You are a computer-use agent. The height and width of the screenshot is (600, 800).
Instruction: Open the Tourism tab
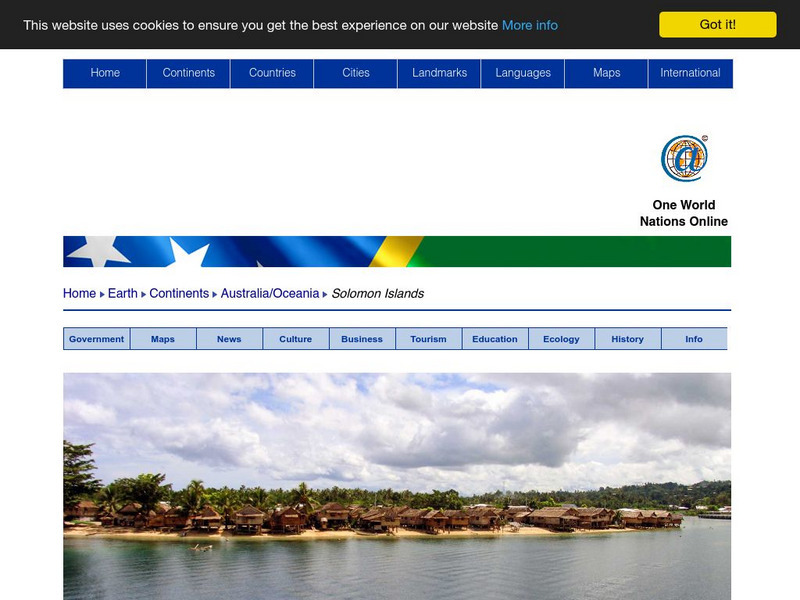pos(426,338)
